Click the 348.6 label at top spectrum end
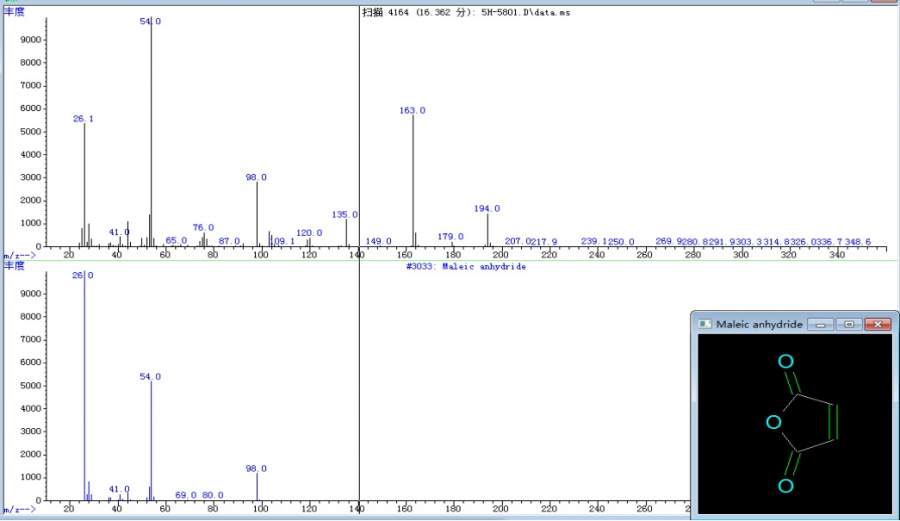The width and height of the screenshot is (900, 521). 858,242
